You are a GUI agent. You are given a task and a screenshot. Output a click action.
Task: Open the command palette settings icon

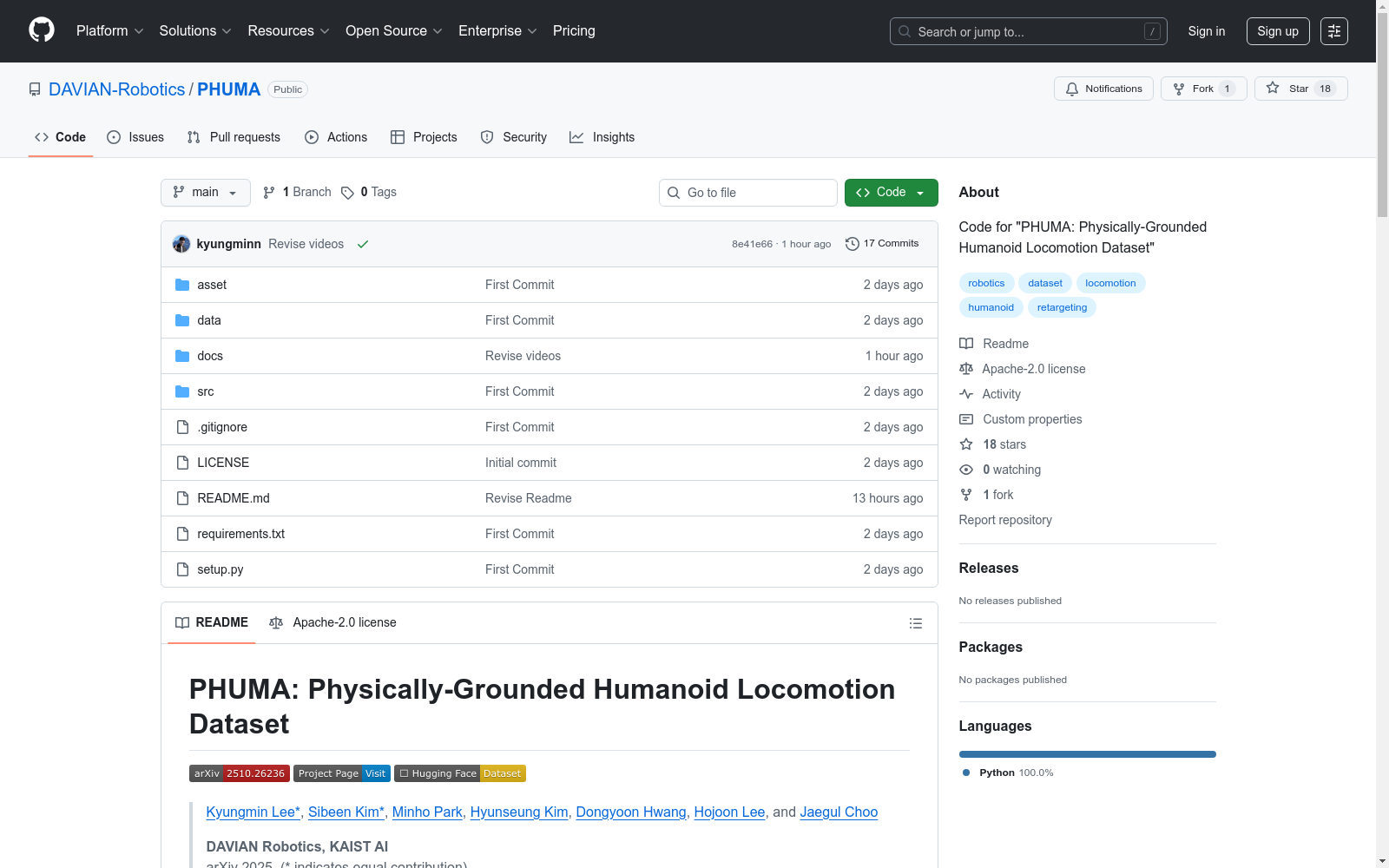pos(1334,31)
